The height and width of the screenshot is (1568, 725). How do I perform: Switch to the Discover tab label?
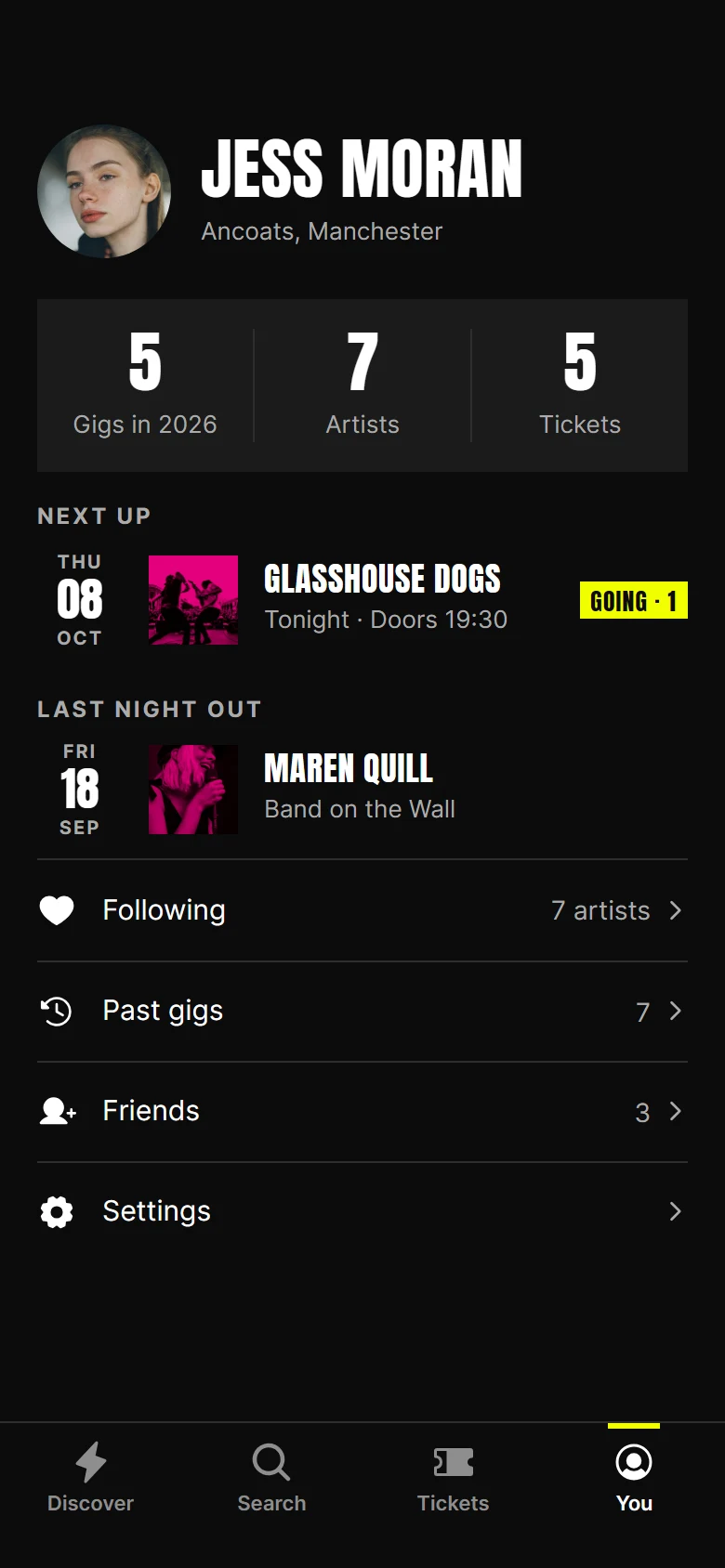coord(90,1503)
